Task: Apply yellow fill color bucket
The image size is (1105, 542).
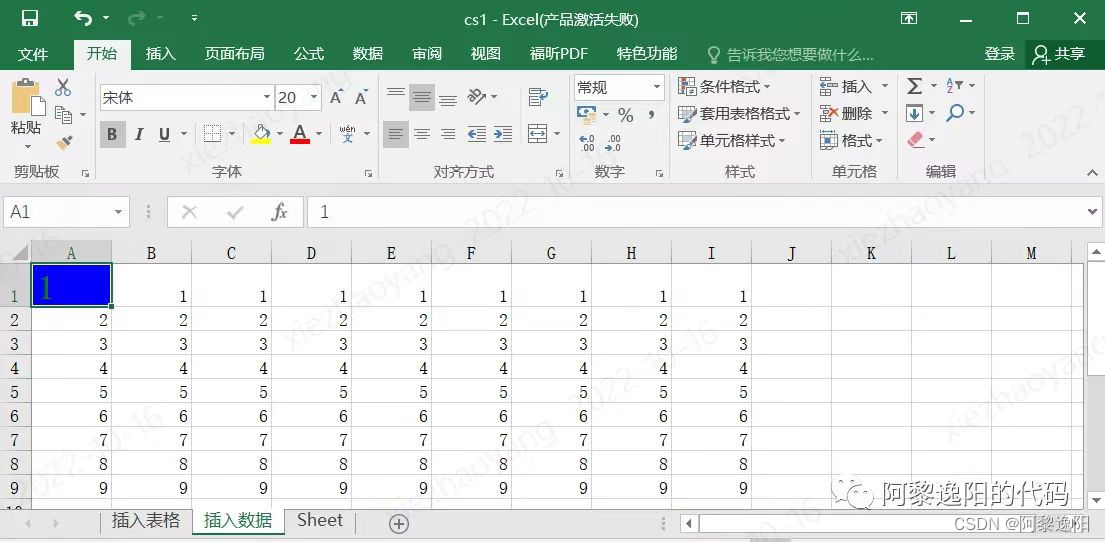Action: pyautogui.click(x=261, y=134)
